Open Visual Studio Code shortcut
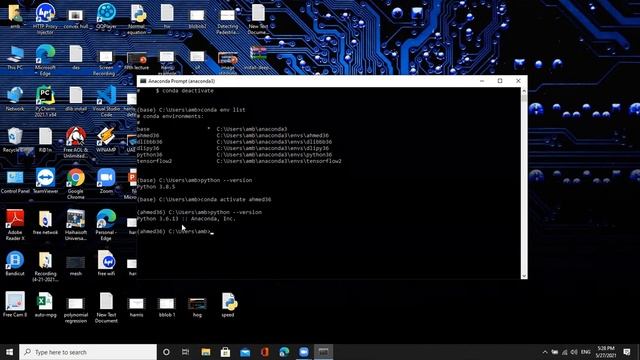The height and width of the screenshot is (360, 640). click(x=106, y=101)
